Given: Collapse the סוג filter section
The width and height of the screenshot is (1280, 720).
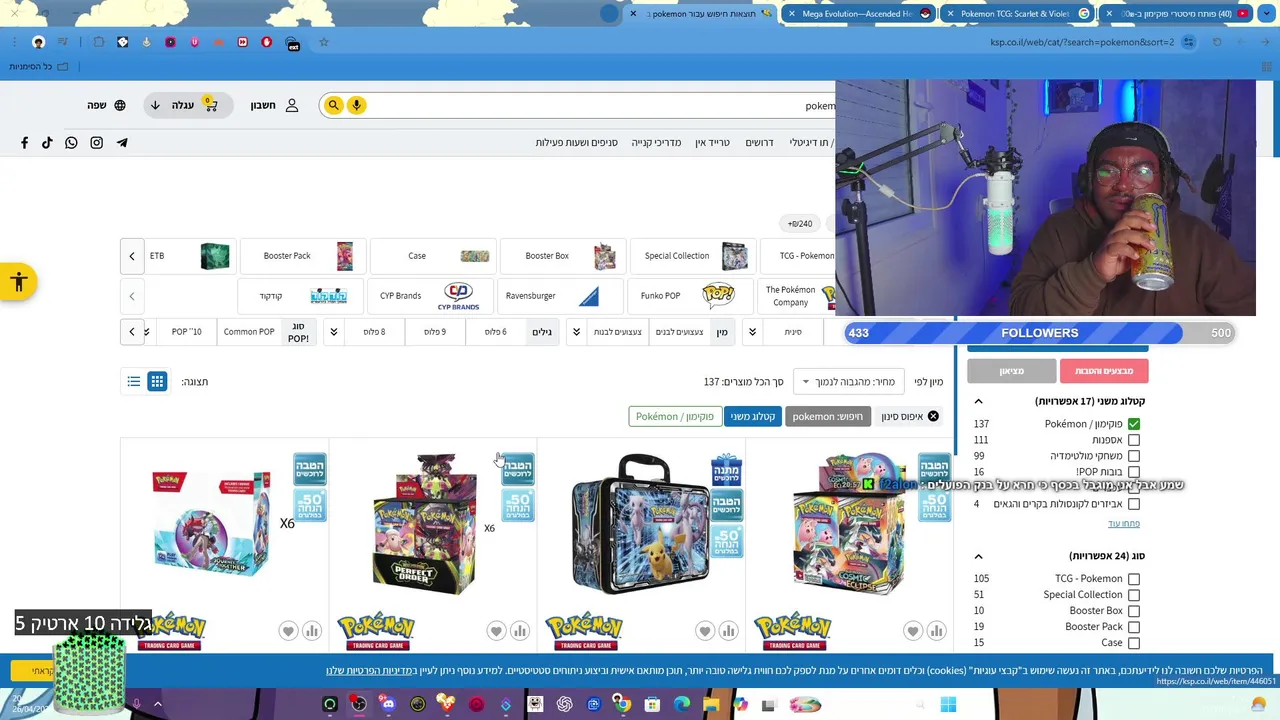Looking at the screenshot, I should [x=978, y=556].
